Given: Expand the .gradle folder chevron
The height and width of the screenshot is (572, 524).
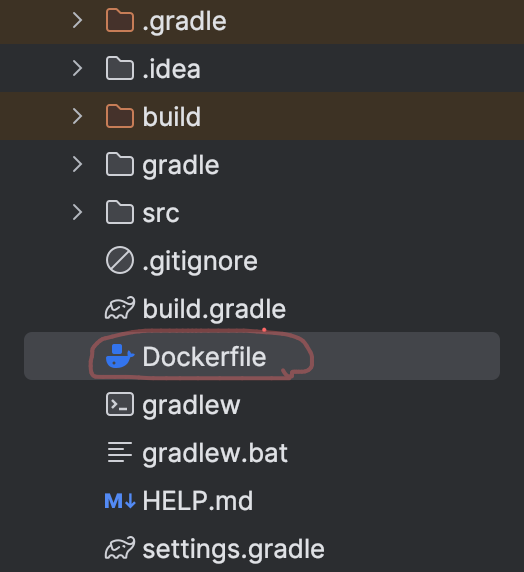Looking at the screenshot, I should pyautogui.click(x=77, y=20).
